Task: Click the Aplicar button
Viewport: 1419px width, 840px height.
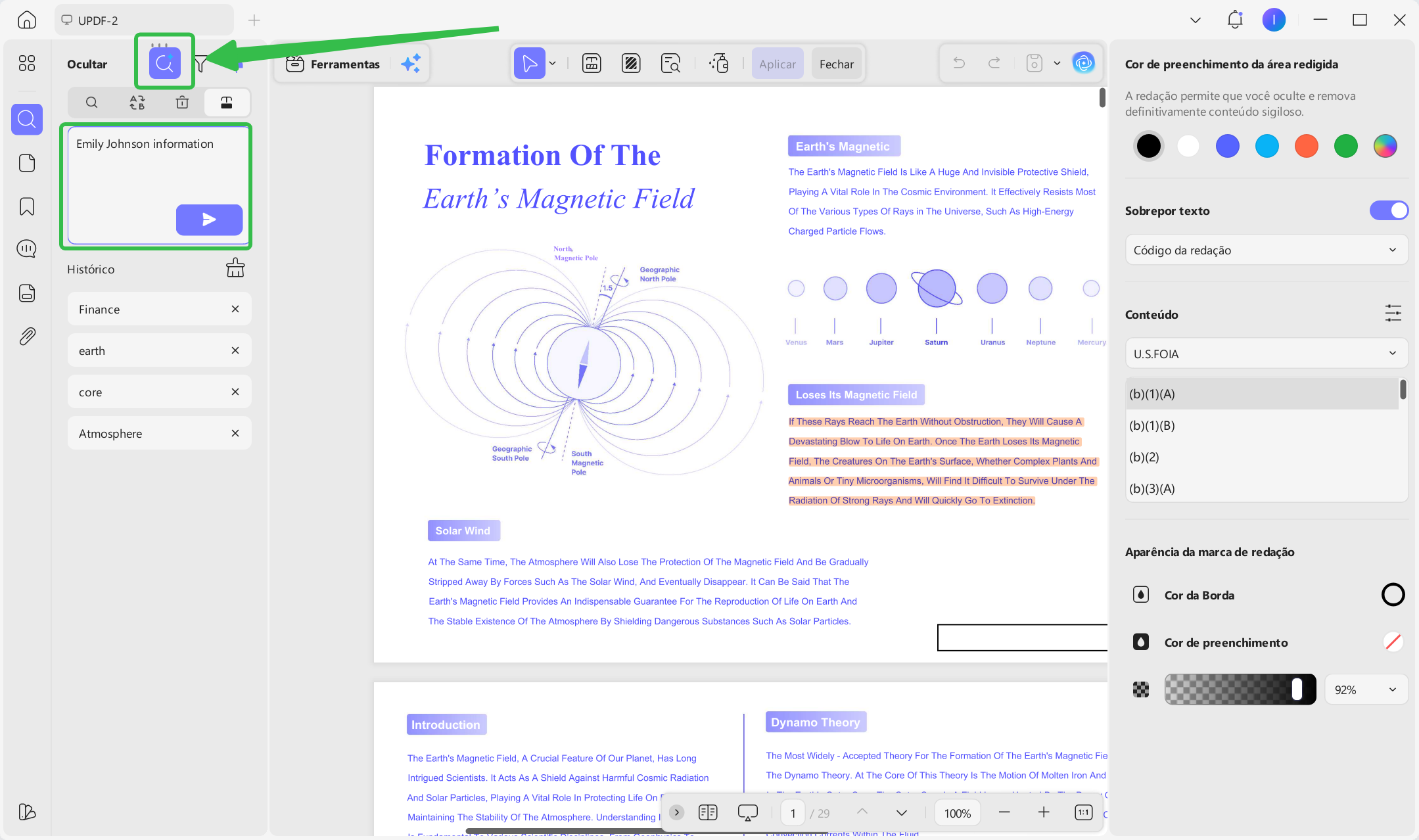Action: (x=778, y=64)
